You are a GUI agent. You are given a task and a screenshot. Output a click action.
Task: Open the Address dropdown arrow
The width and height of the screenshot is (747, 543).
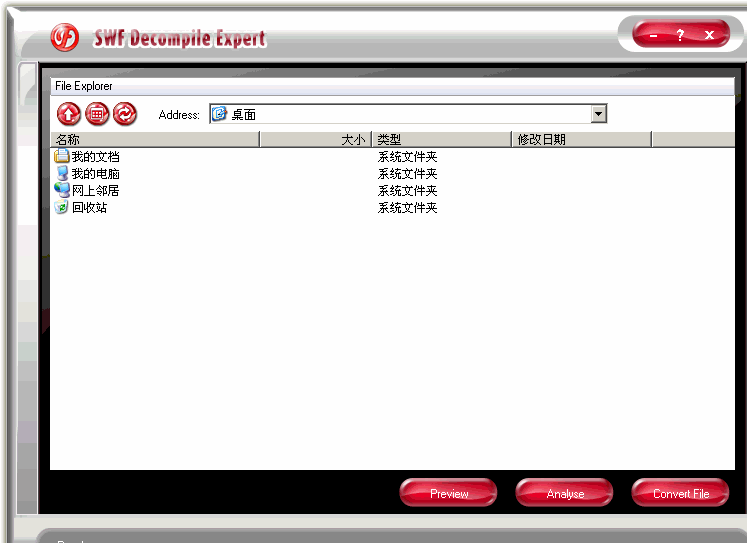pos(598,114)
